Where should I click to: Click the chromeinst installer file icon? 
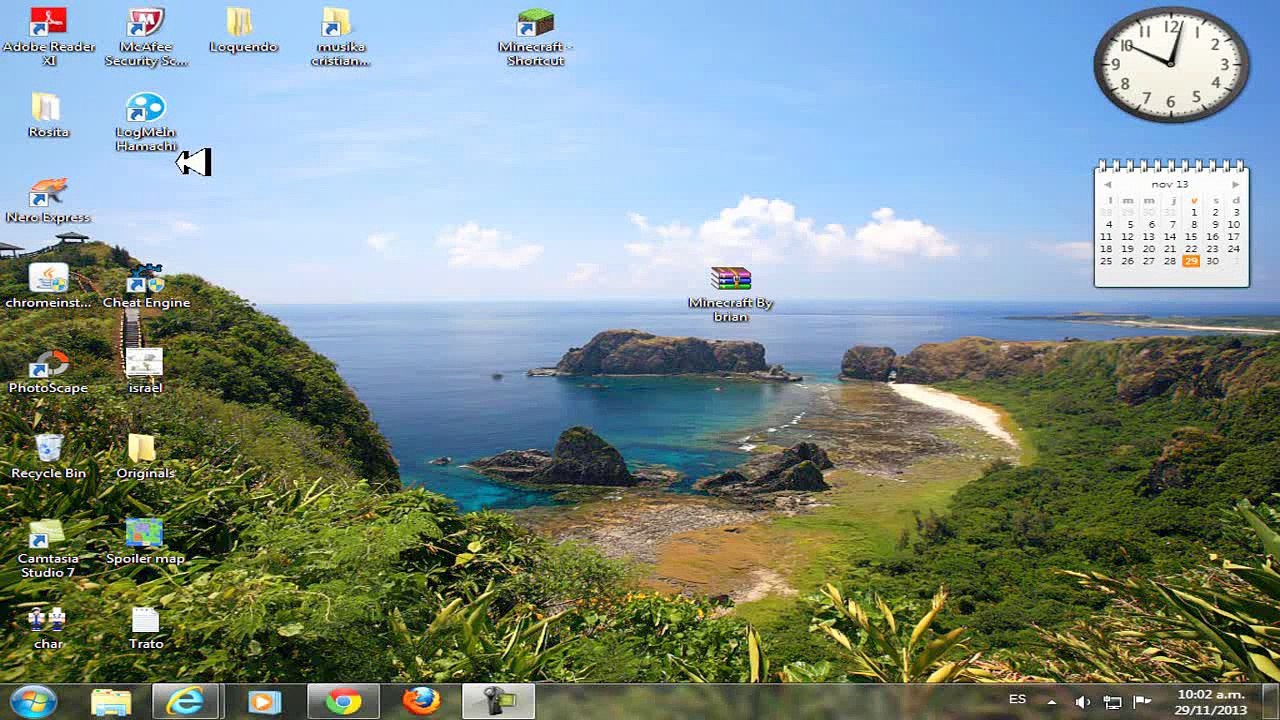(48, 285)
